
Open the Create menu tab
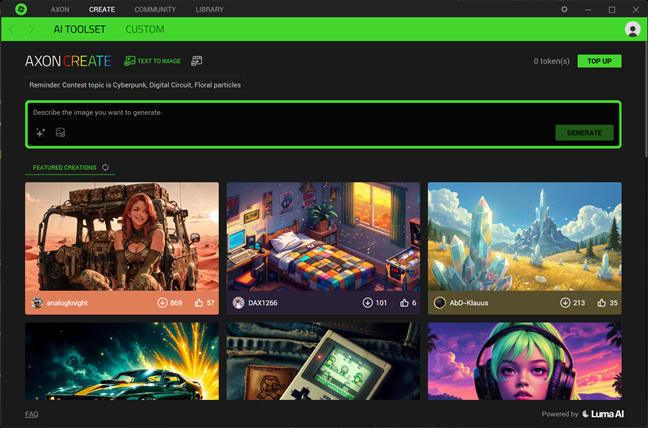tap(102, 9)
